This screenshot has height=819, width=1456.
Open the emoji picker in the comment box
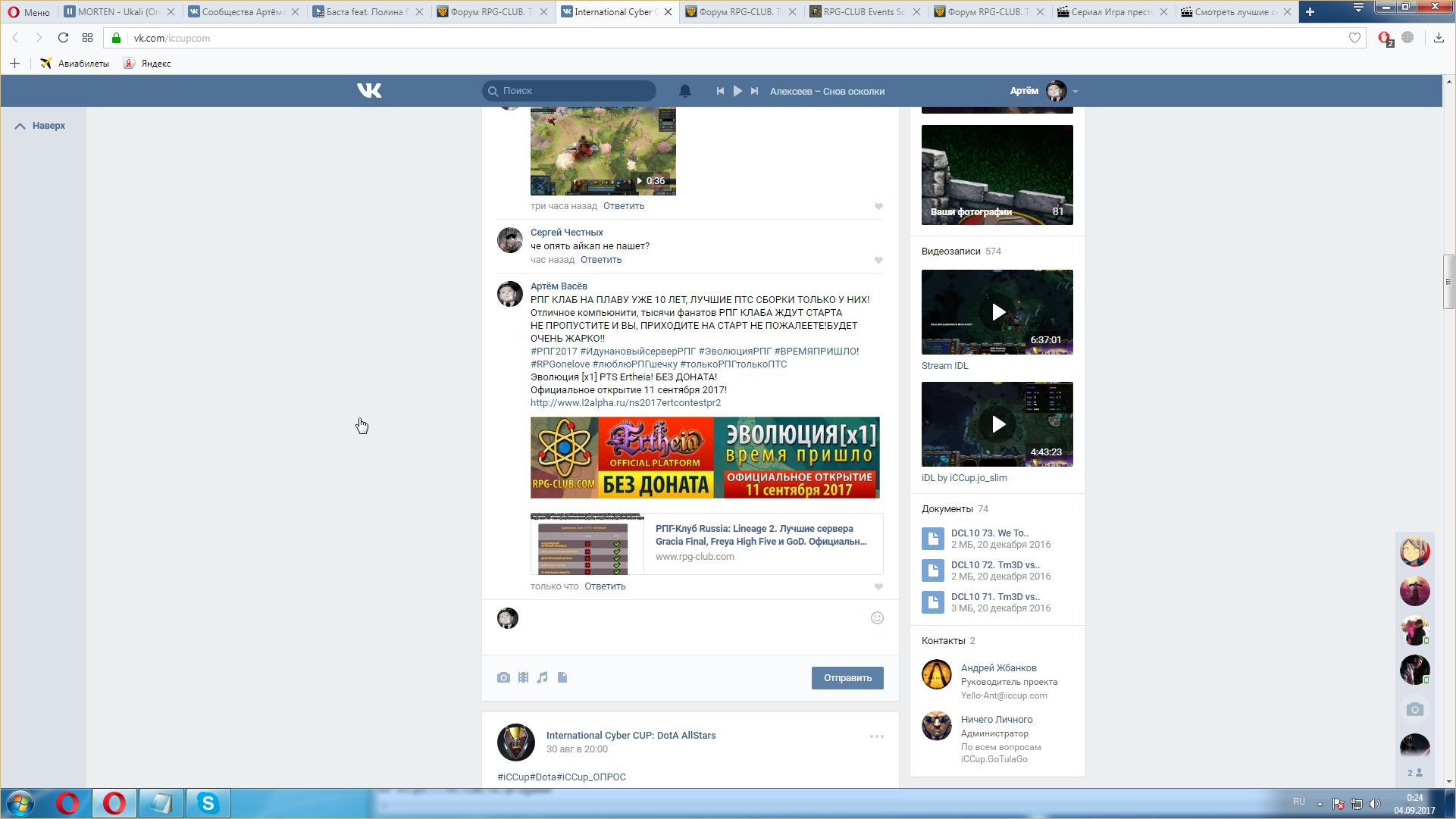coord(877,618)
